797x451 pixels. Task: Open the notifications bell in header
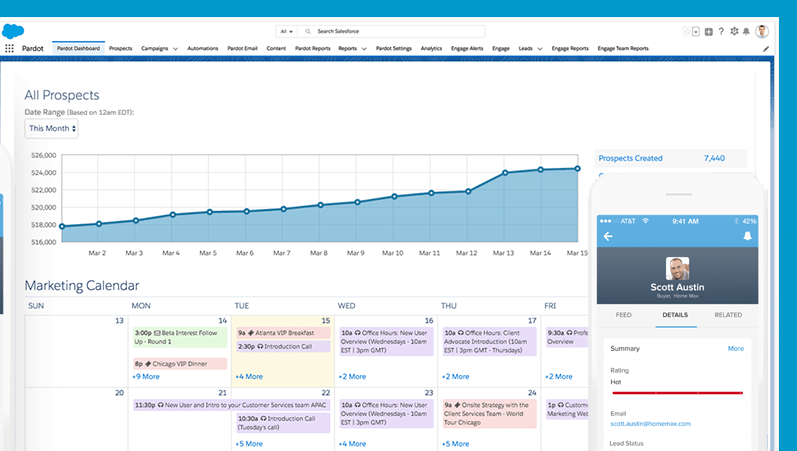pos(746,32)
